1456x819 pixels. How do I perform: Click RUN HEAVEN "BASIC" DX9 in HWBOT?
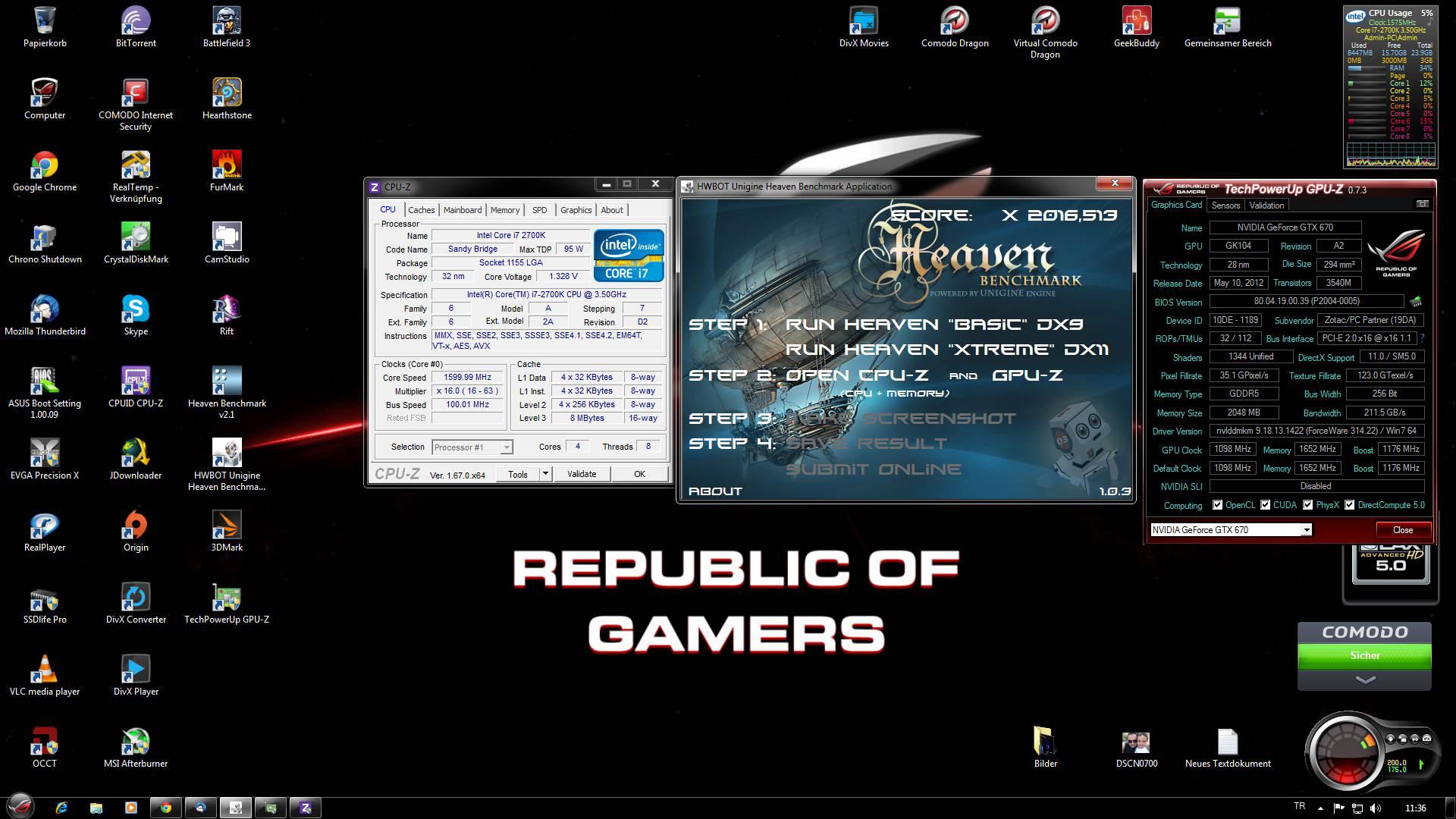(934, 325)
